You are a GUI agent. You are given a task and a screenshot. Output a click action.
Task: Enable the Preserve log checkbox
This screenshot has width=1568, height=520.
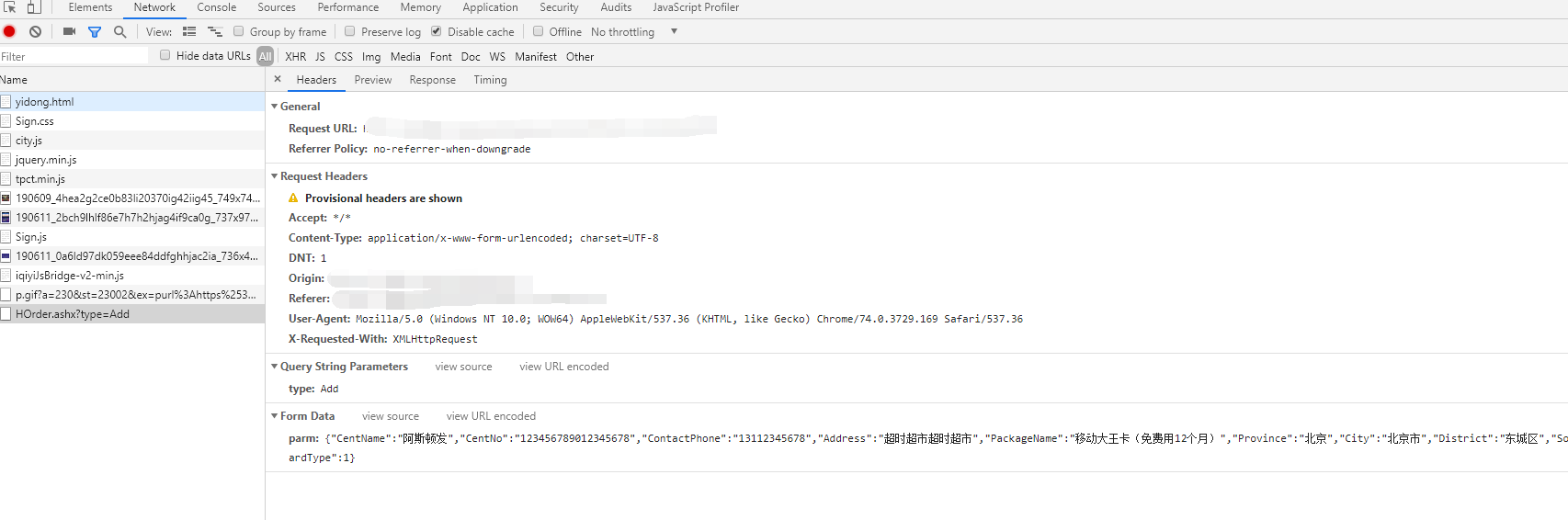coord(350,31)
